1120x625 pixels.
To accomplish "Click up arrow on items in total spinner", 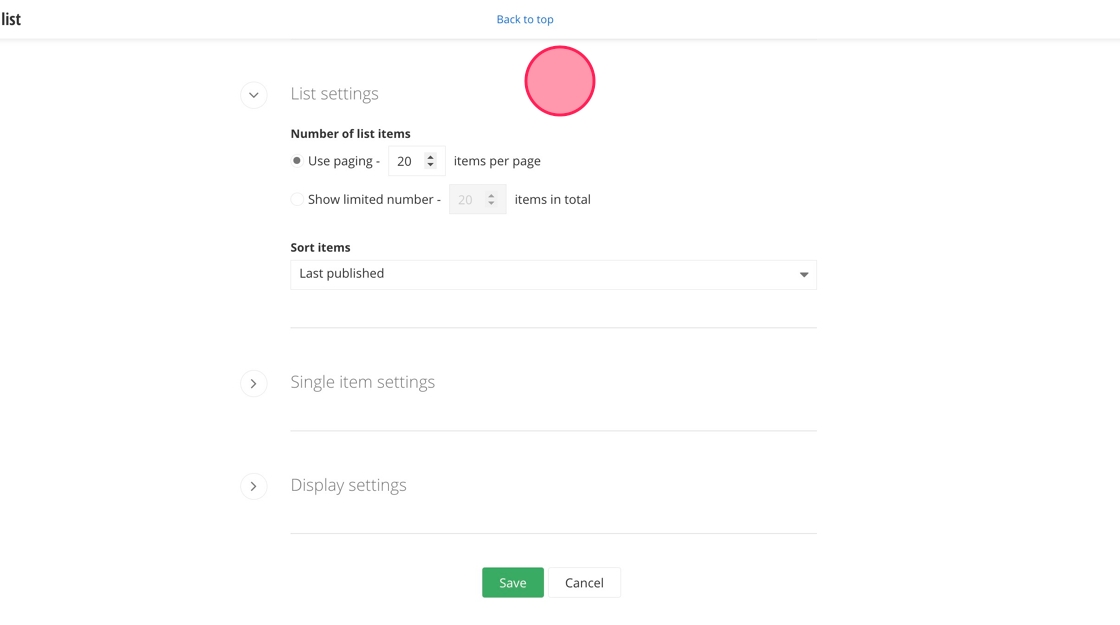I will (x=491, y=195).
